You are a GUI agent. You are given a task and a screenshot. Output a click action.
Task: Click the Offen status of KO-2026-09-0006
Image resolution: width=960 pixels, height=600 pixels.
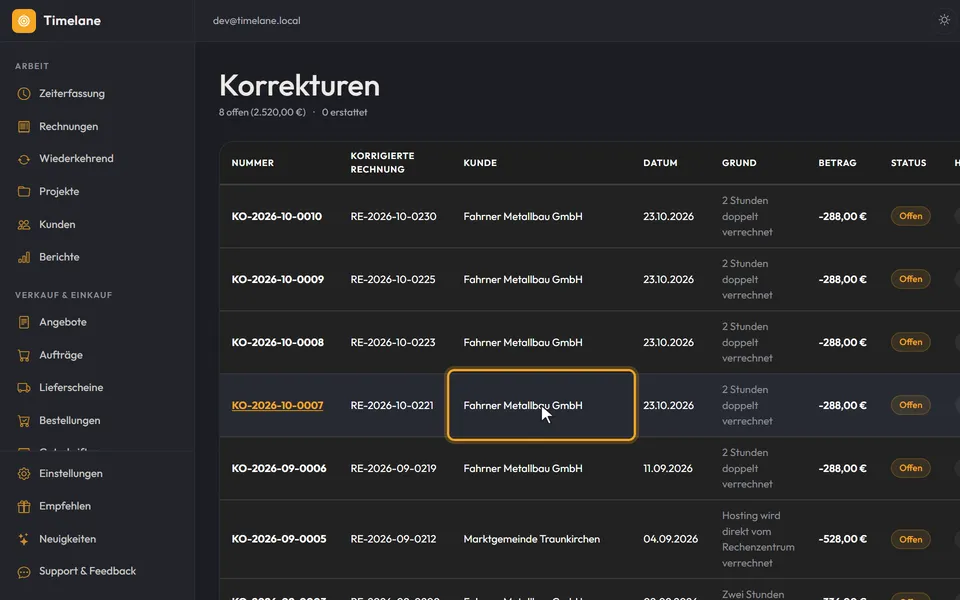pos(910,468)
